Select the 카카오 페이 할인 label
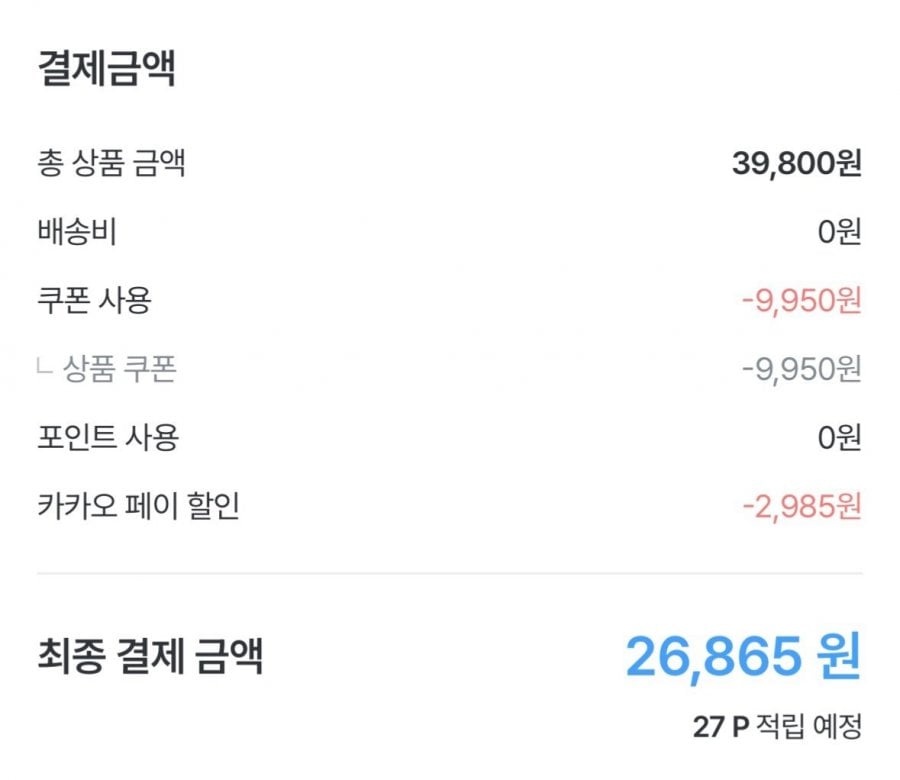The width and height of the screenshot is (900, 780). tap(138, 506)
